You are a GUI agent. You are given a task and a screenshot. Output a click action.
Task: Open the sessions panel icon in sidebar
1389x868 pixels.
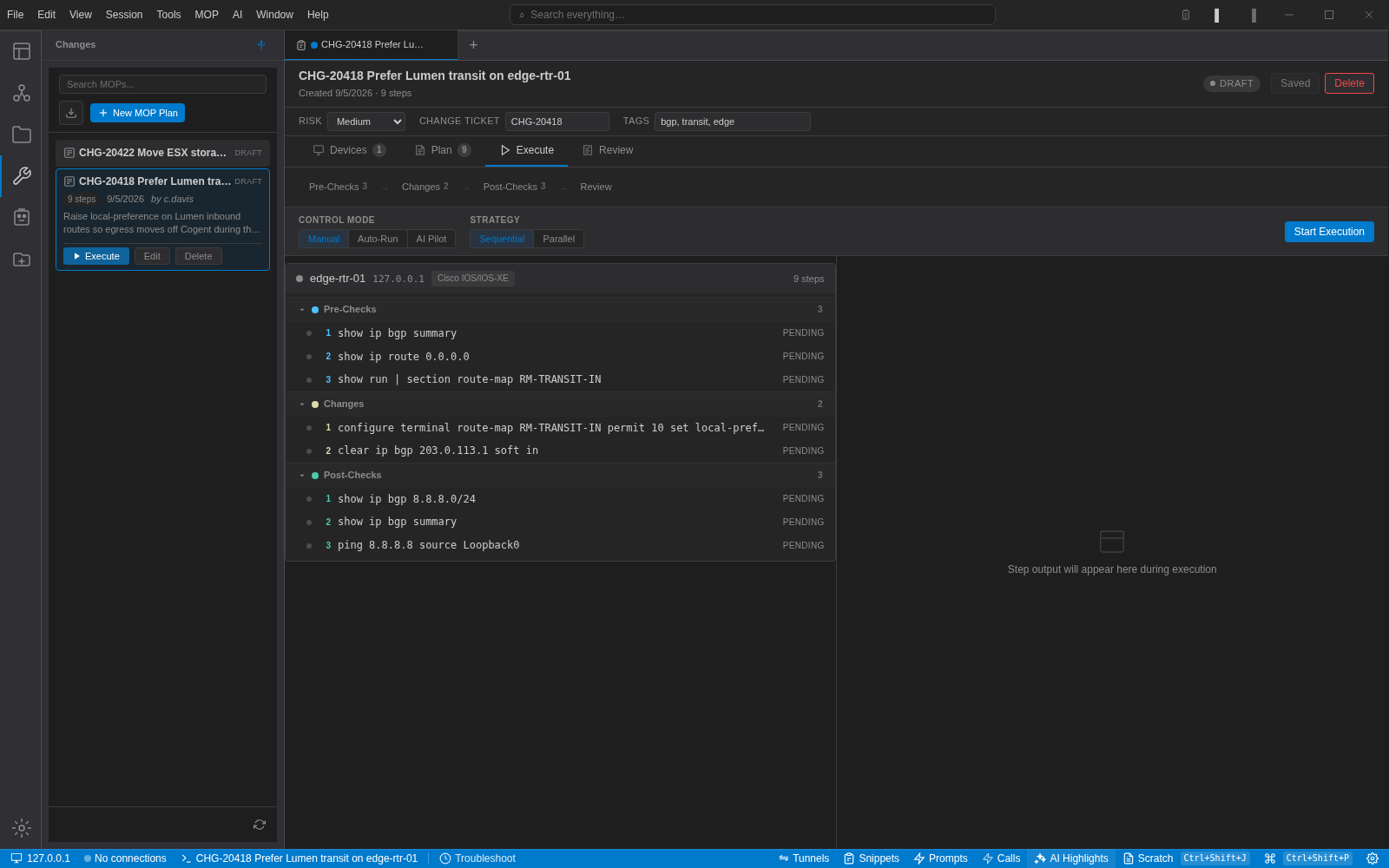(x=22, y=51)
